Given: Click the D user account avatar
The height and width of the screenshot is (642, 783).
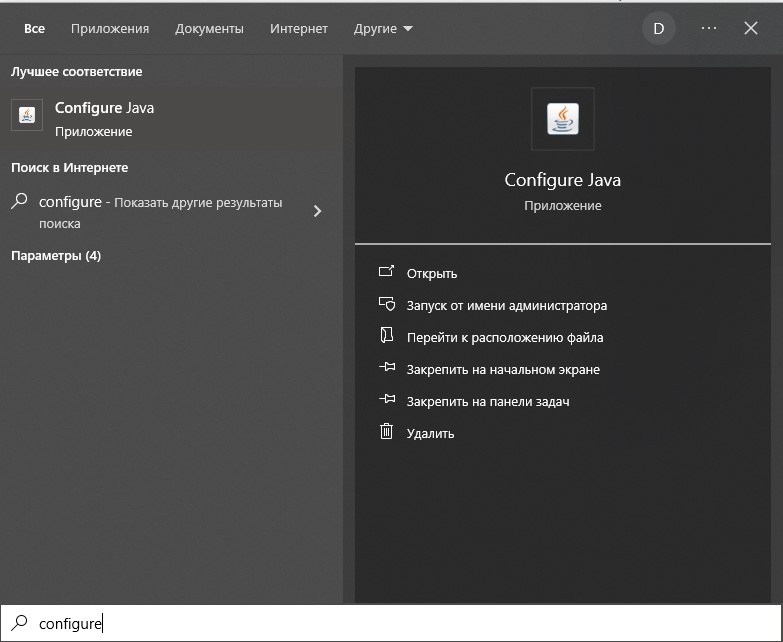Looking at the screenshot, I should click(659, 28).
